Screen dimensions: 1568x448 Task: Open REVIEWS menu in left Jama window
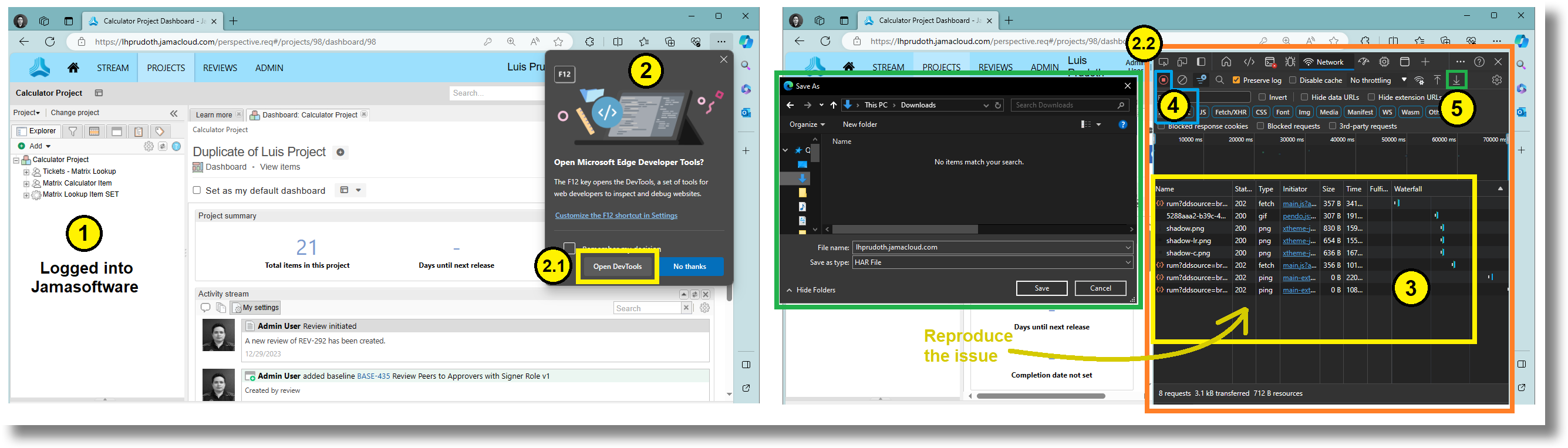[220, 68]
